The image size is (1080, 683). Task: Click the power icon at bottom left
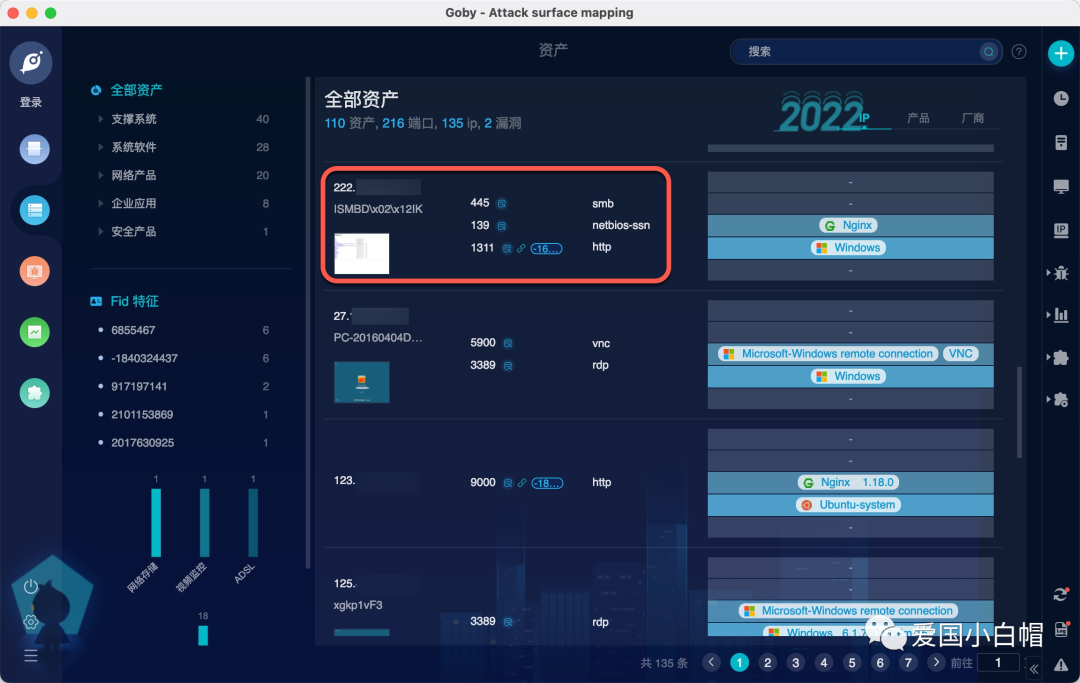pyautogui.click(x=30, y=587)
